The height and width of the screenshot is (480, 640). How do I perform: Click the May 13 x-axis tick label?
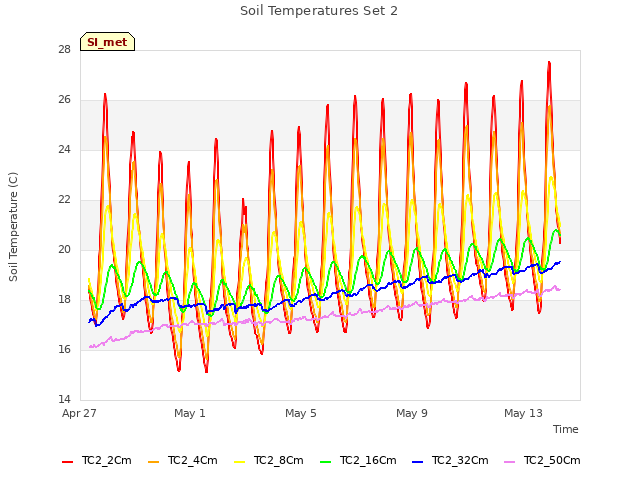click(523, 413)
